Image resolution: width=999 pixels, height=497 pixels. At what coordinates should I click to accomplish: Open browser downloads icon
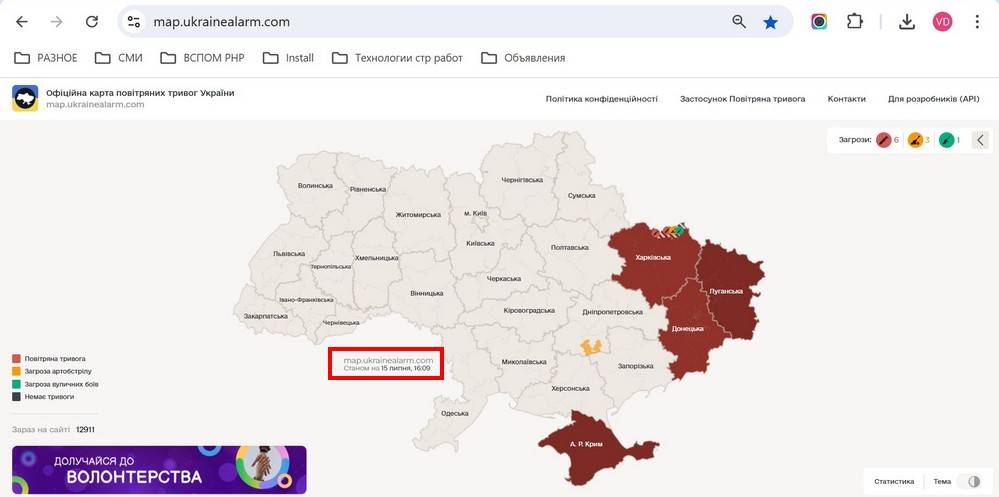tap(907, 22)
